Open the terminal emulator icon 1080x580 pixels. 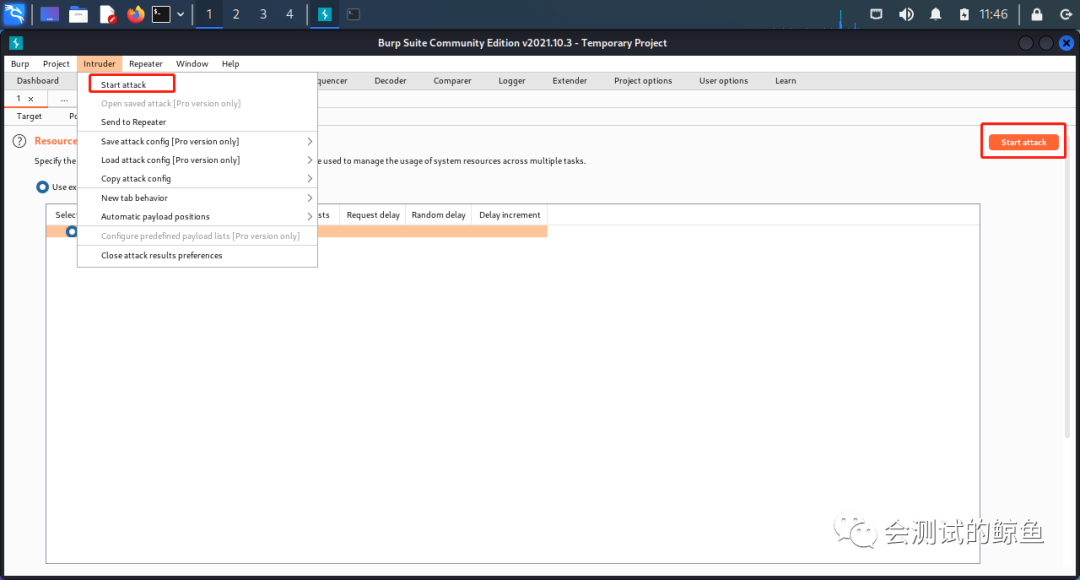pos(161,14)
